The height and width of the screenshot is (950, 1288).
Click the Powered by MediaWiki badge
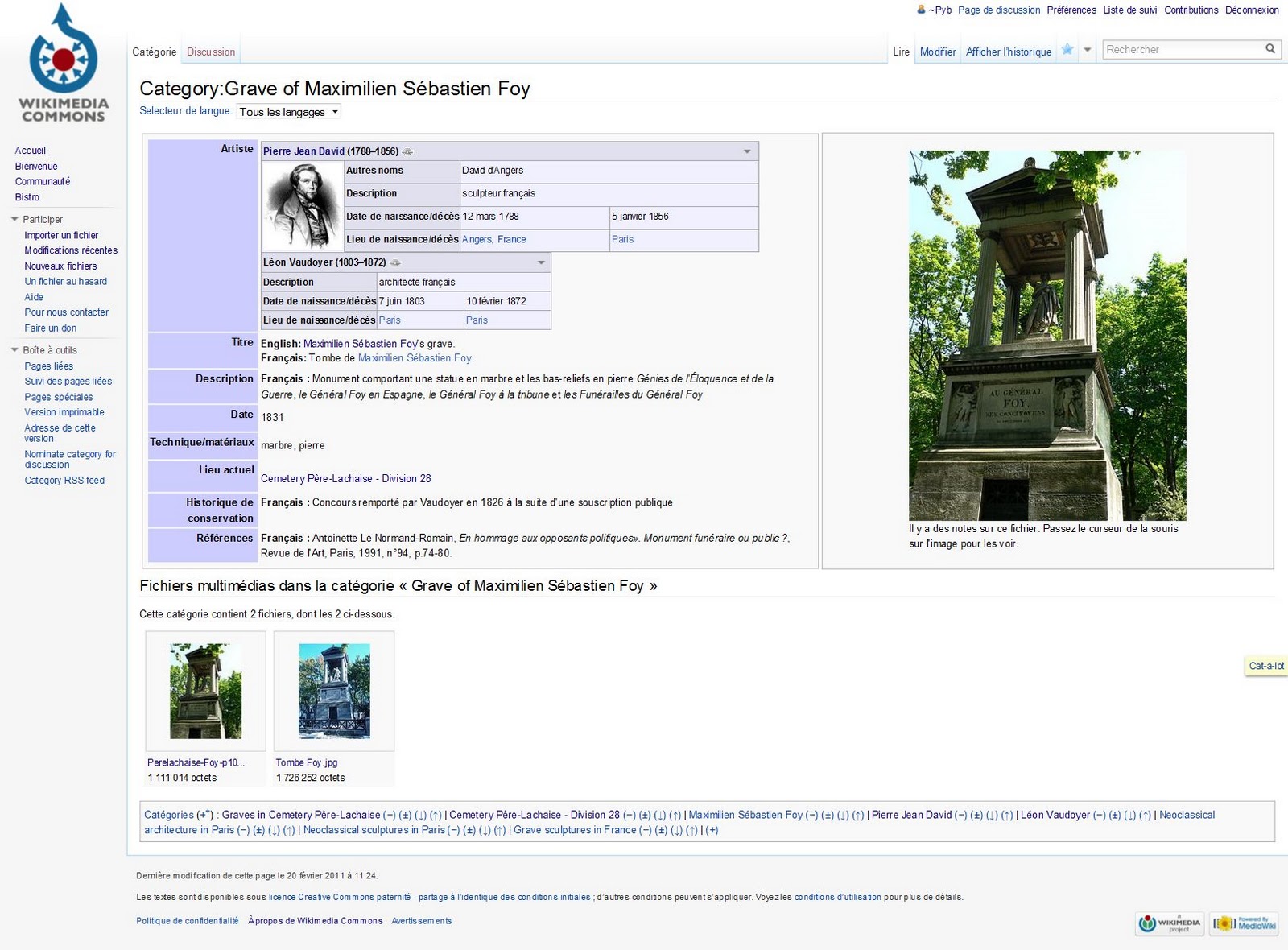click(x=1245, y=923)
